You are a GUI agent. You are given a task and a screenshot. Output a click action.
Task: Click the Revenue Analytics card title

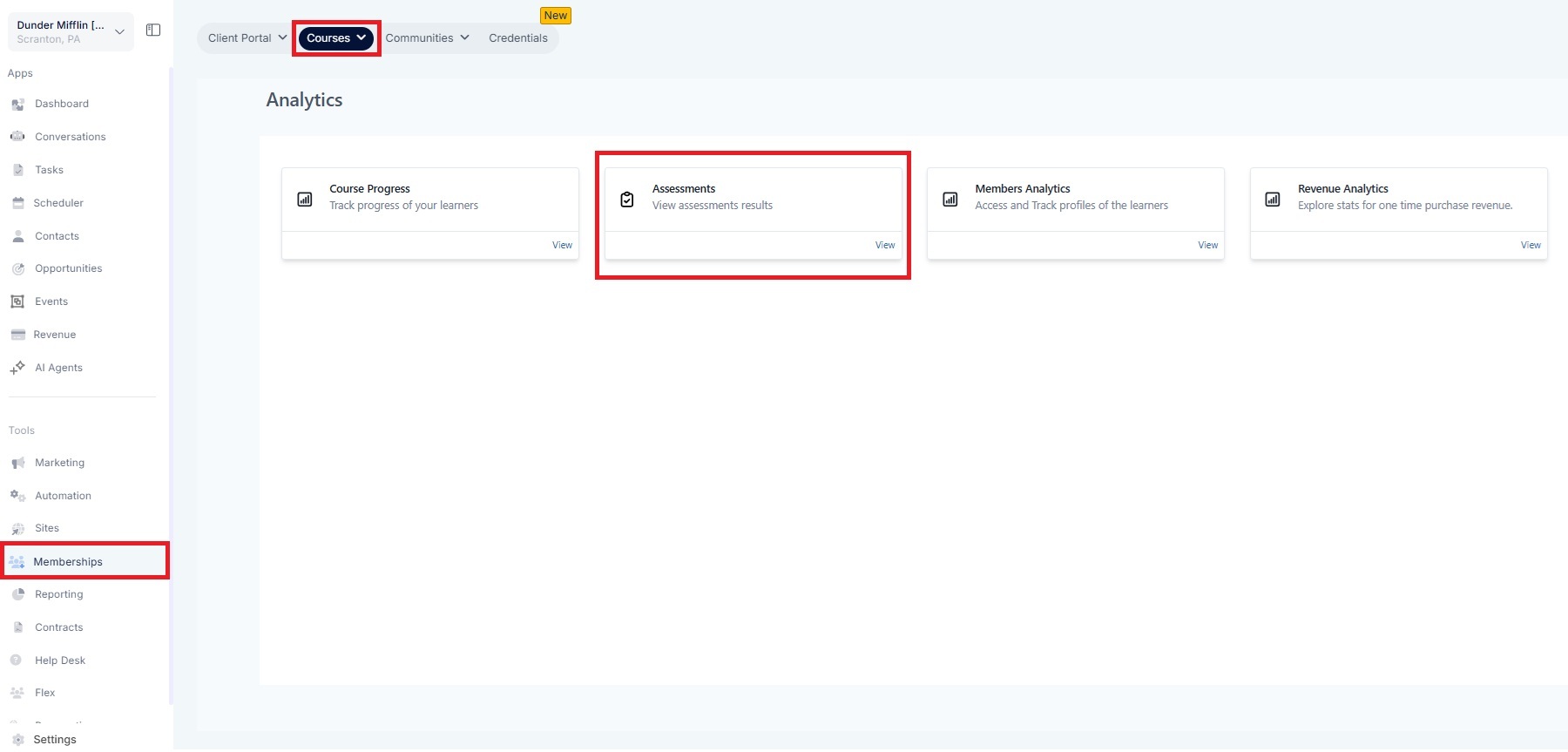1343,189
